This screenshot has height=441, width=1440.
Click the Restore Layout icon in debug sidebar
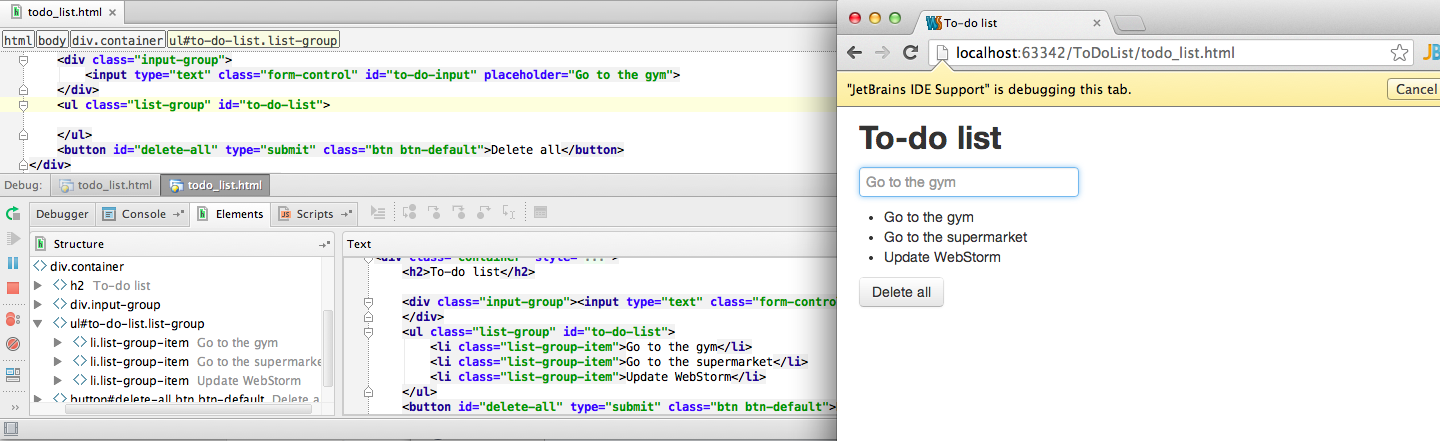click(x=13, y=375)
